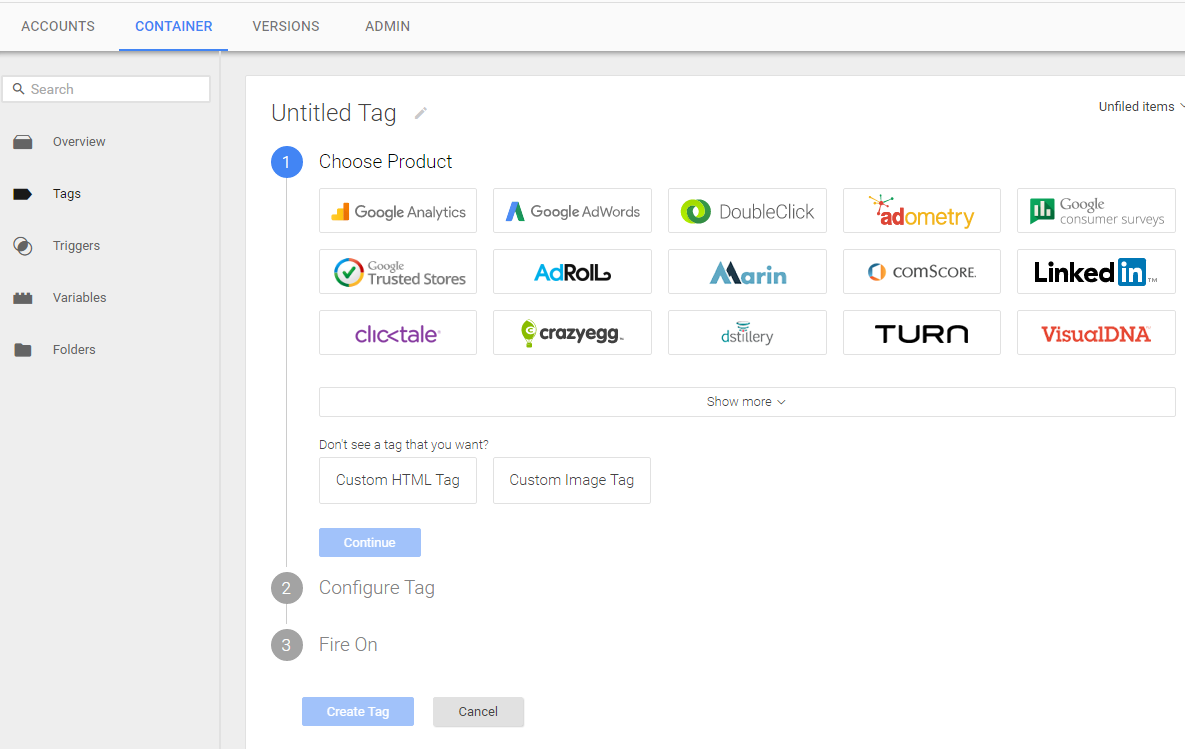The image size is (1185, 749).
Task: Select the AdRoll product tile
Action: click(x=572, y=271)
